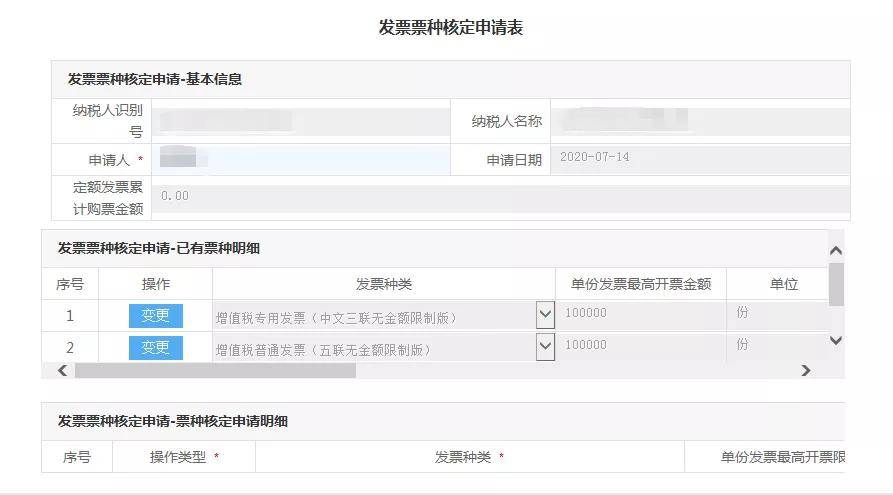Click the horizontal scrollbar left arrow
Screen dimensions: 893x495
click(x=63, y=371)
